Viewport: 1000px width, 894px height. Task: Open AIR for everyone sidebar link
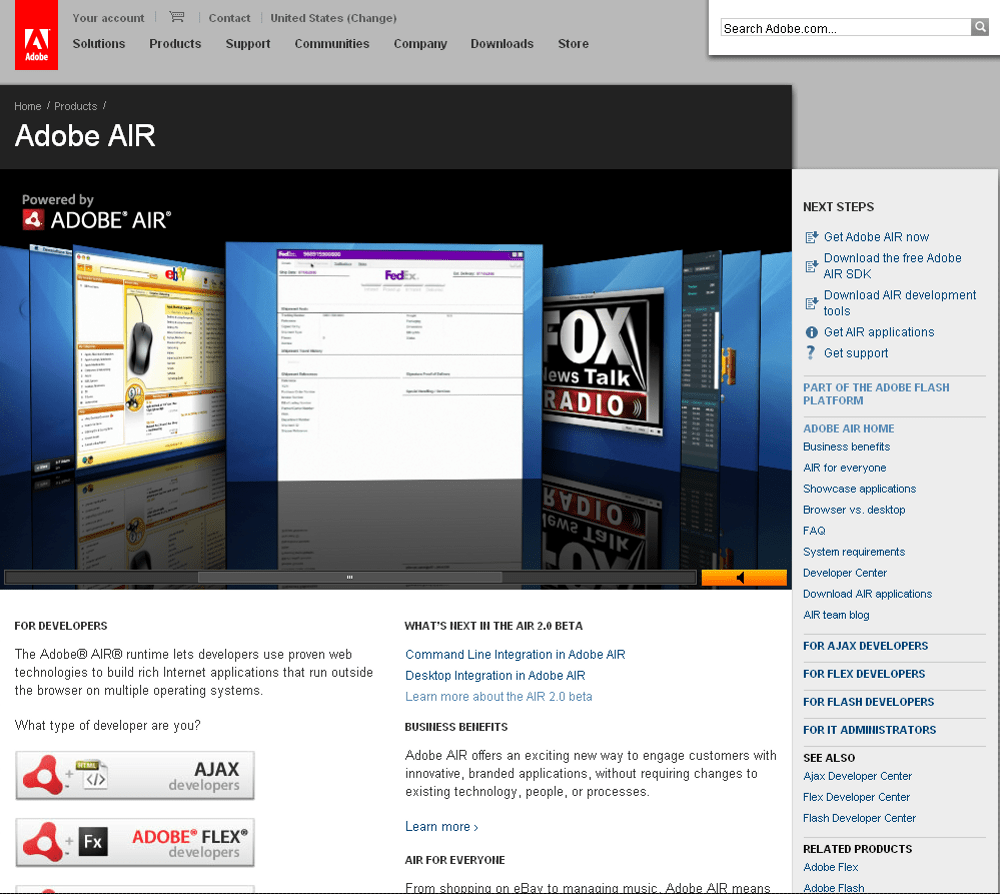[844, 467]
